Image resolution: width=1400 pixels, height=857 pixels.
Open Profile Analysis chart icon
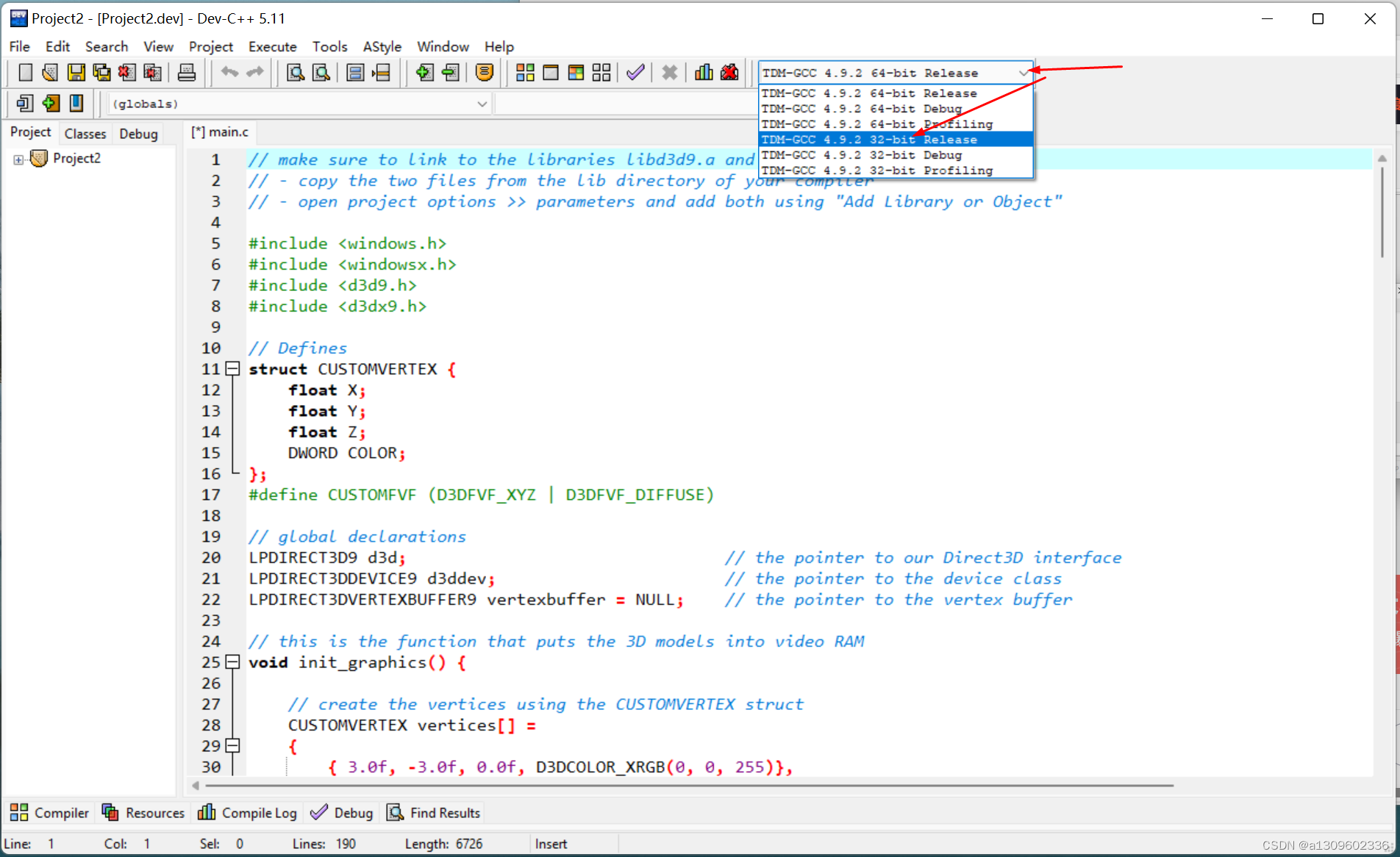coord(704,72)
